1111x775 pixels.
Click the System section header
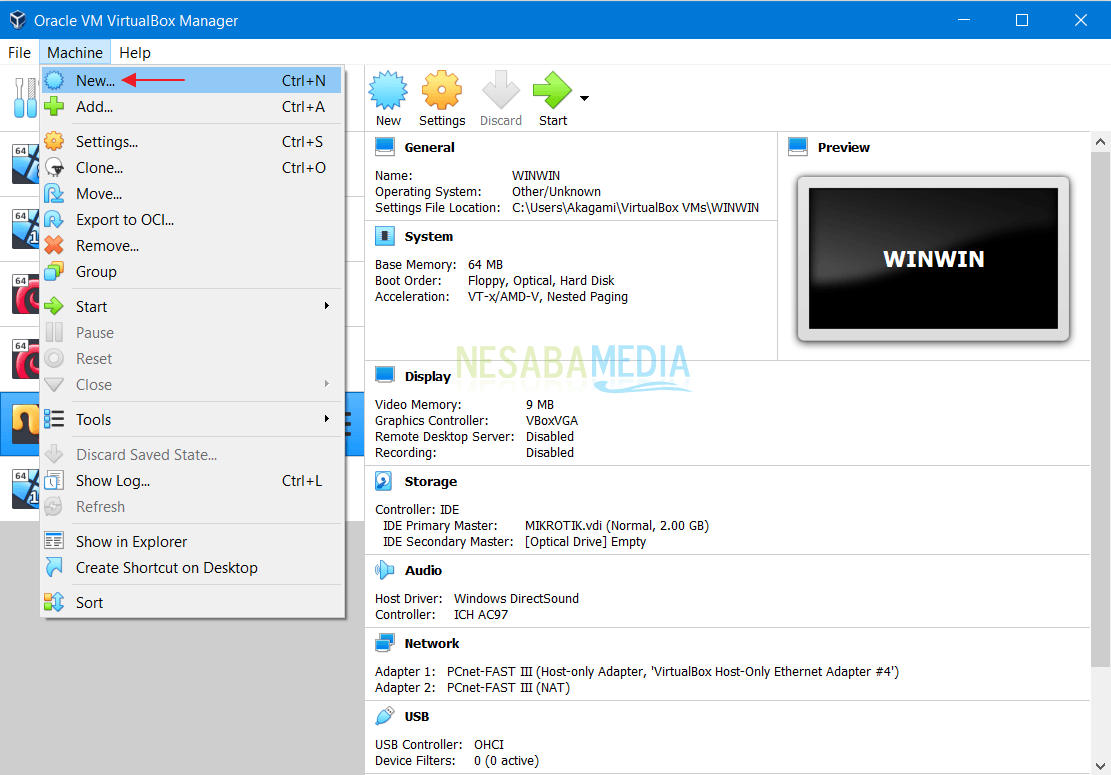click(429, 237)
